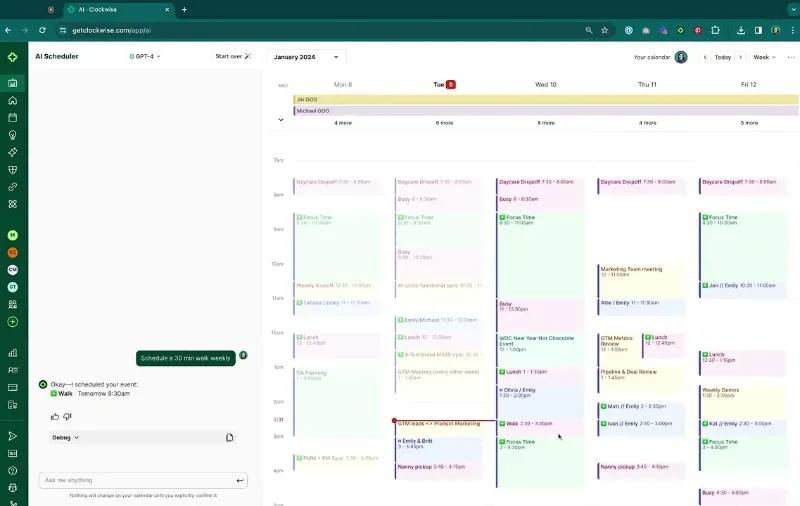Viewport: 800px width, 506px height.
Task: Open the lightbulb icon in the sidebar
Action: click(13, 134)
